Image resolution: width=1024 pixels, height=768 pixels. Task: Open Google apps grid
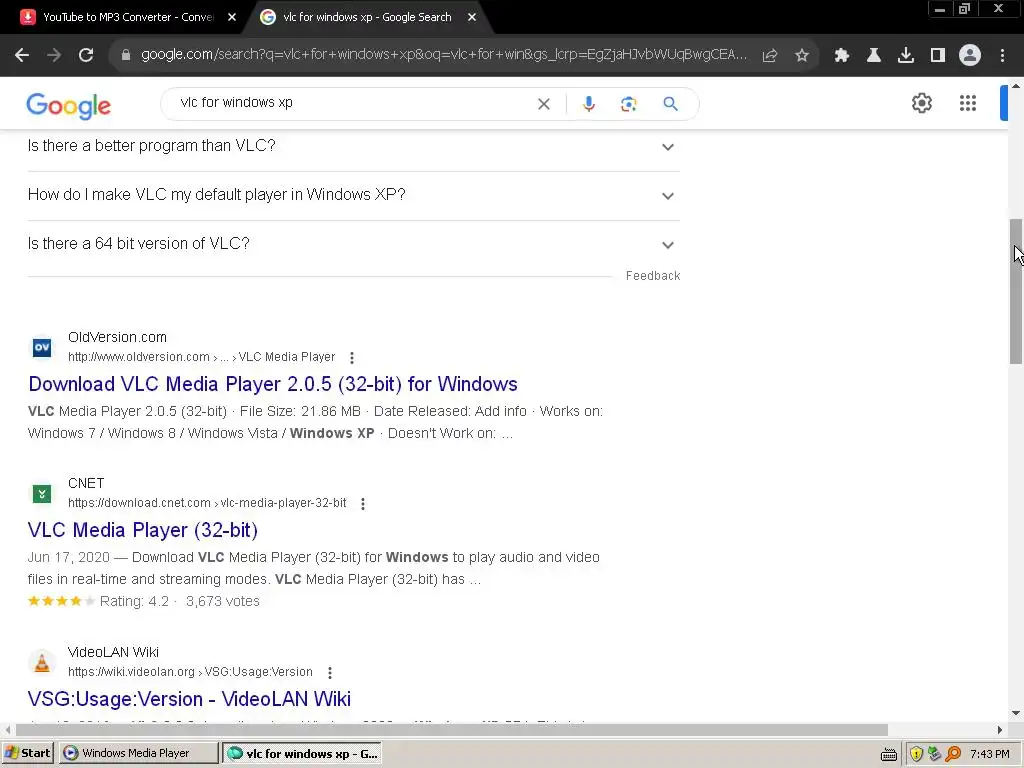click(968, 103)
